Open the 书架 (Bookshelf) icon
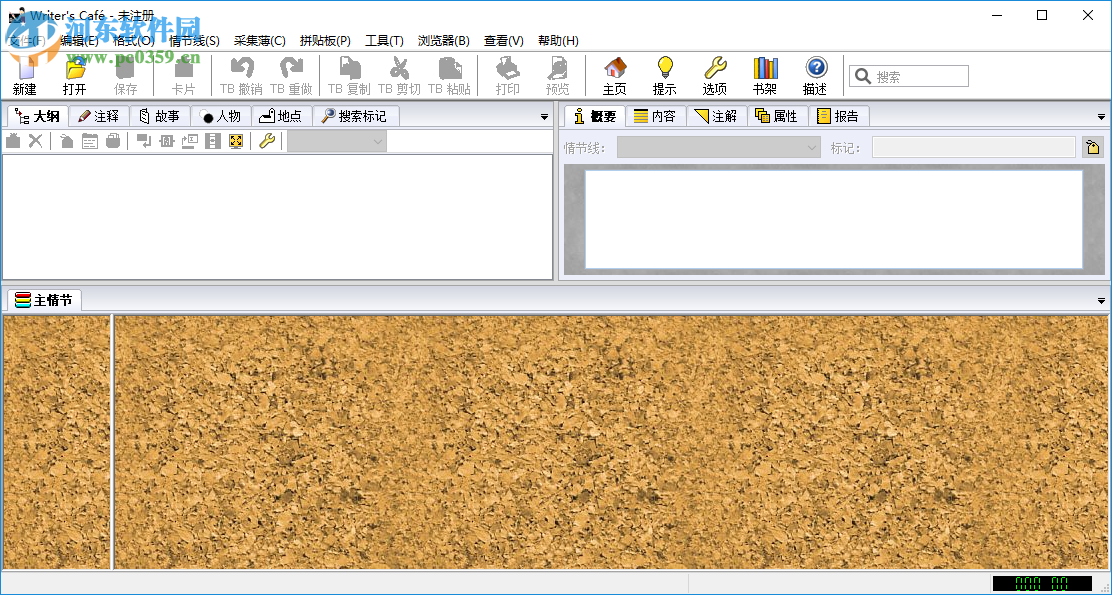This screenshot has width=1112, height=595. click(x=765, y=75)
